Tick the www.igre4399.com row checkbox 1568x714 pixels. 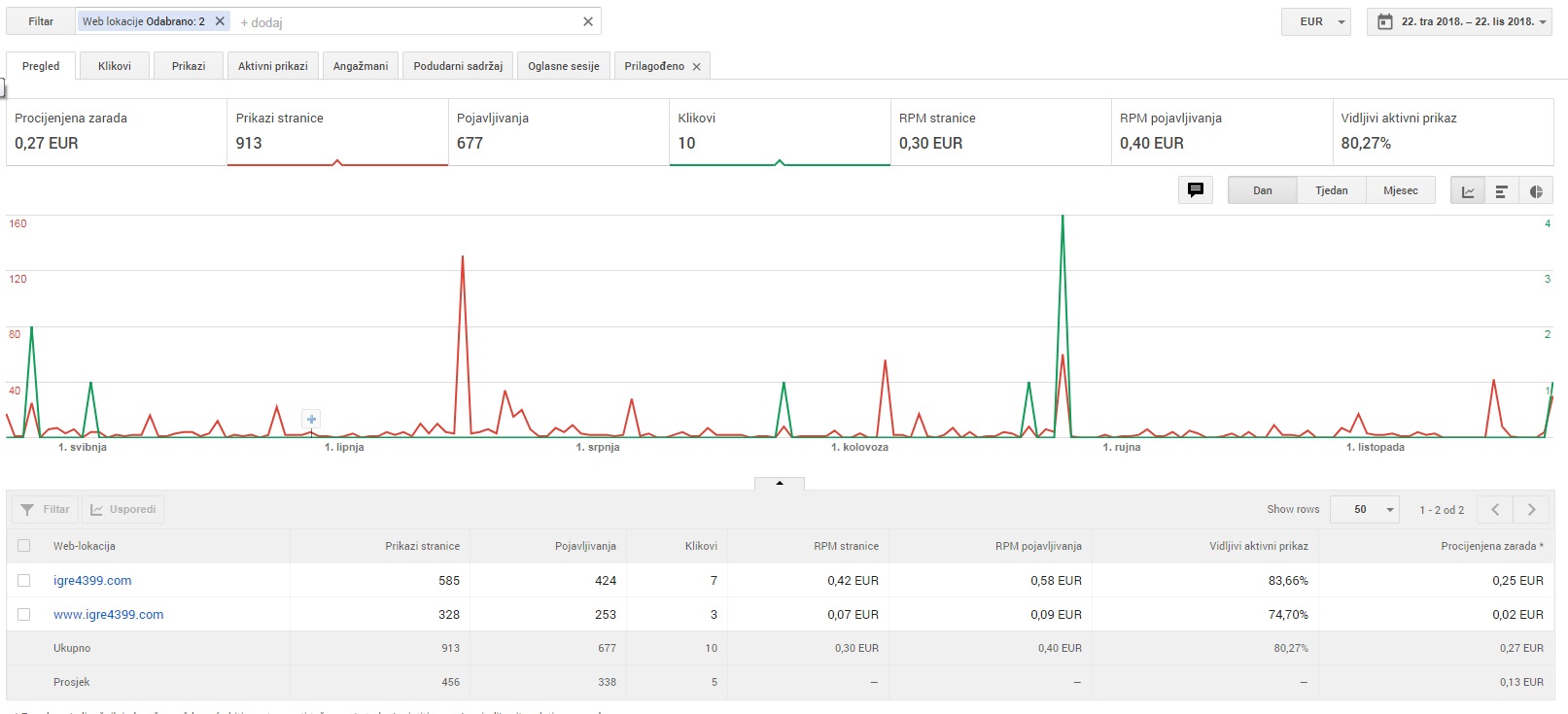pos(24,614)
